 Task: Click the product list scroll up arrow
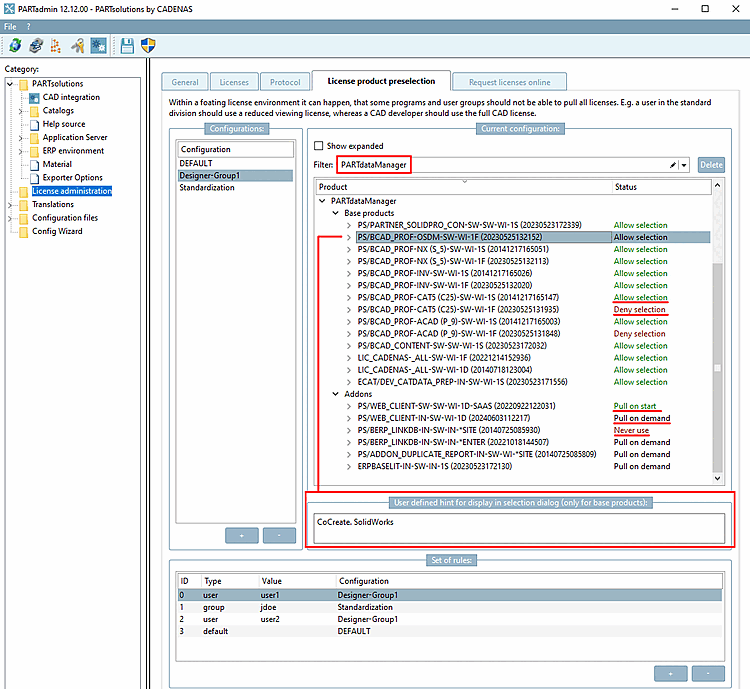point(717,185)
